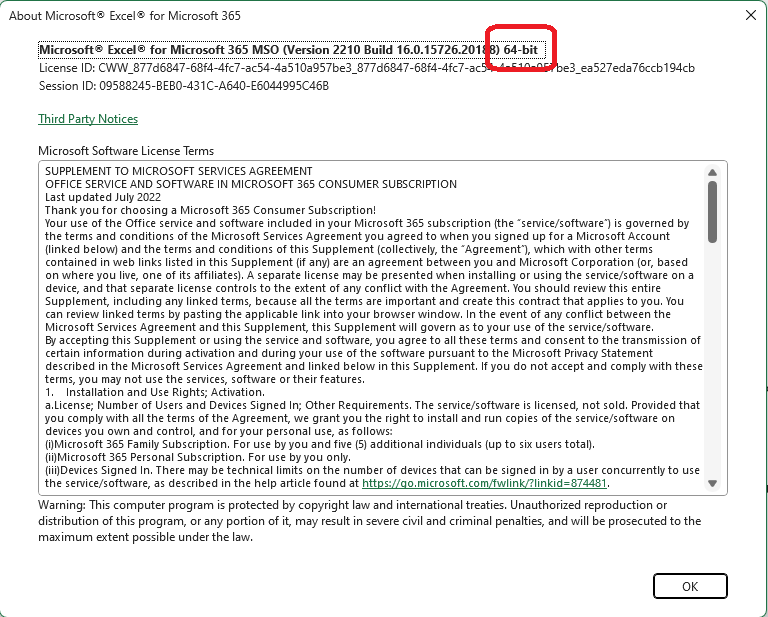The height and width of the screenshot is (617, 768).
Task: Click the 'SUPPLEMENT TO MICROSOFT SERVICES AGREEMENT' line
Action: coord(179,171)
